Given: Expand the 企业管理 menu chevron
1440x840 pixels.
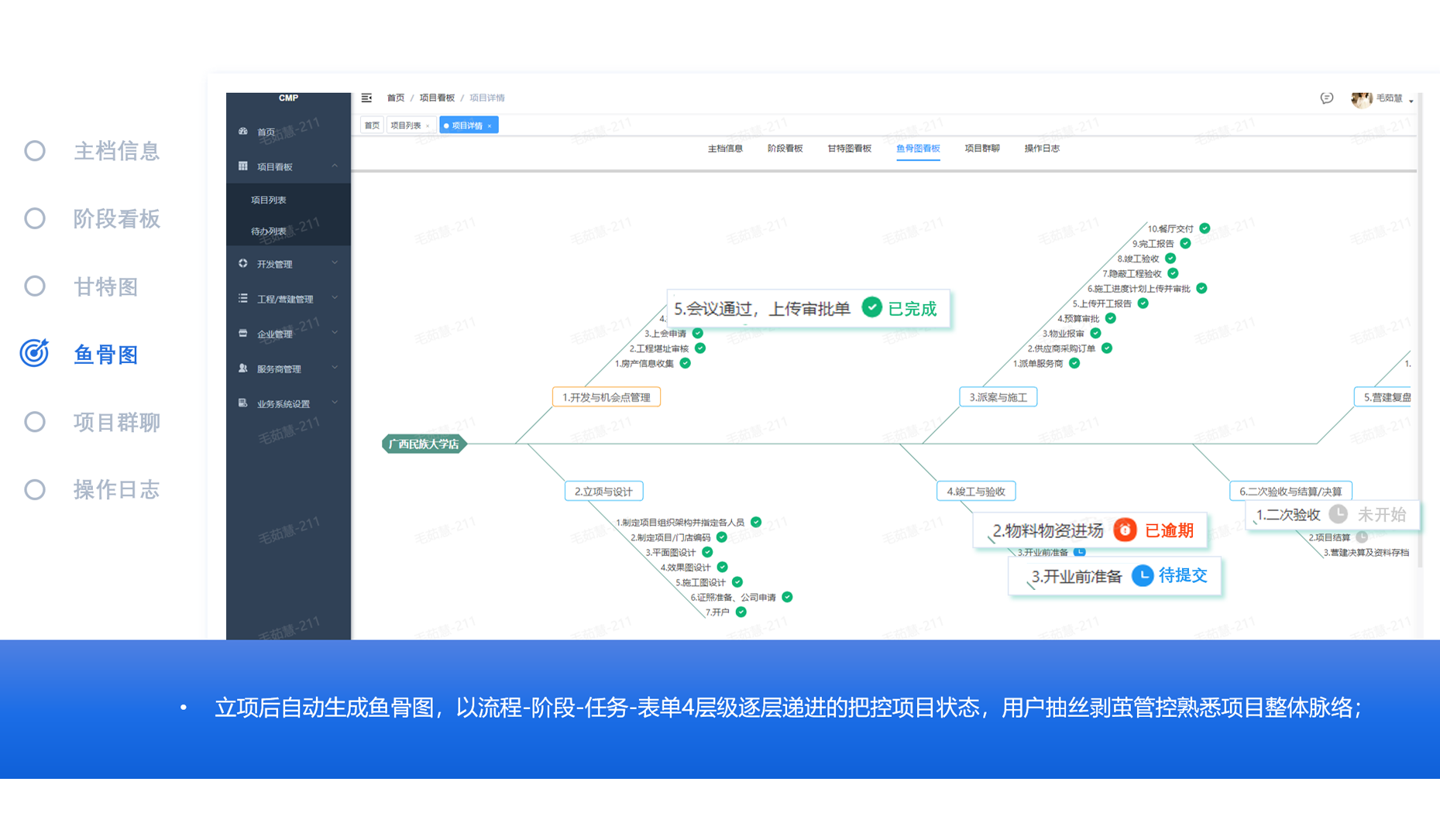Looking at the screenshot, I should pyautogui.click(x=335, y=333).
